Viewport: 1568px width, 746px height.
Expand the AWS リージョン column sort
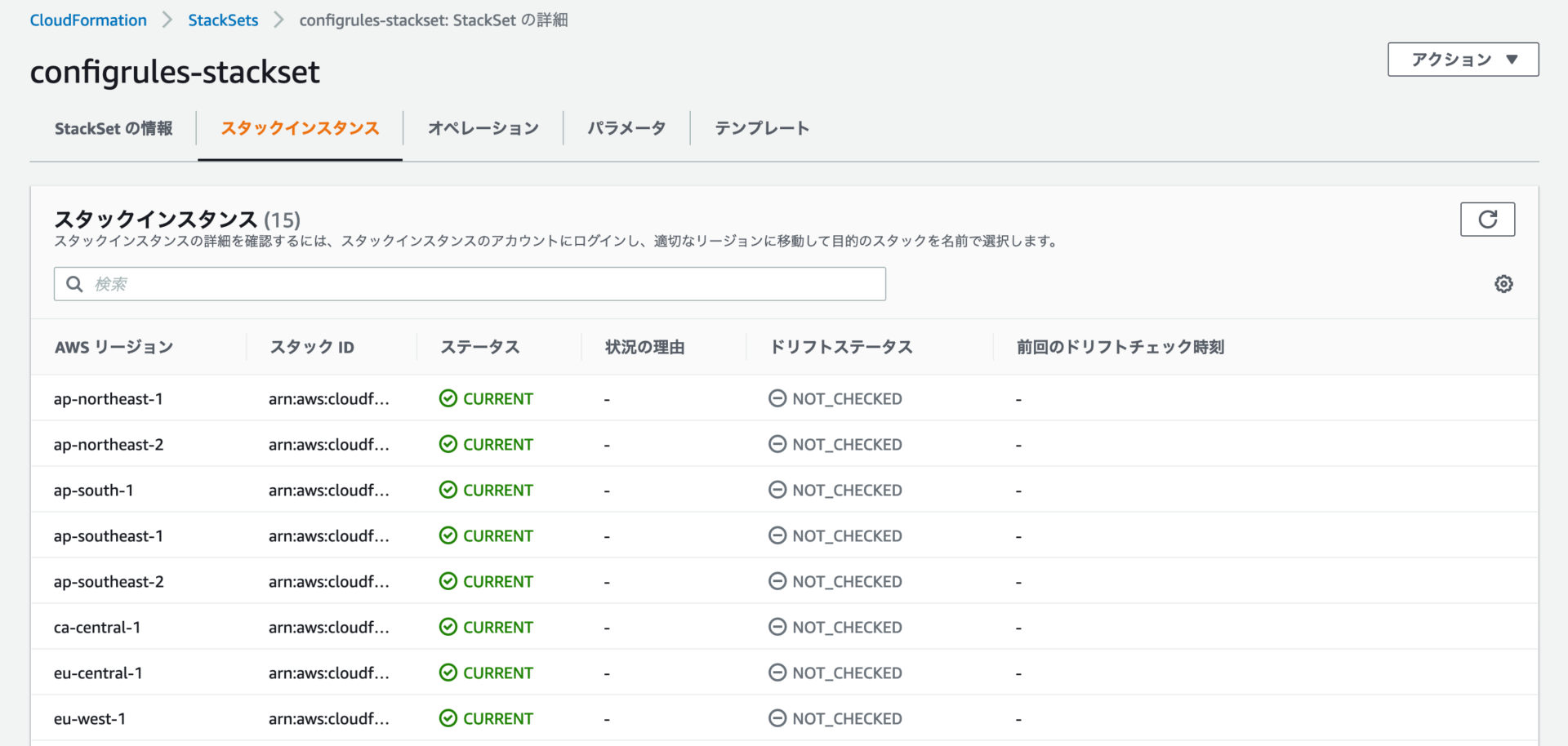coord(114,346)
